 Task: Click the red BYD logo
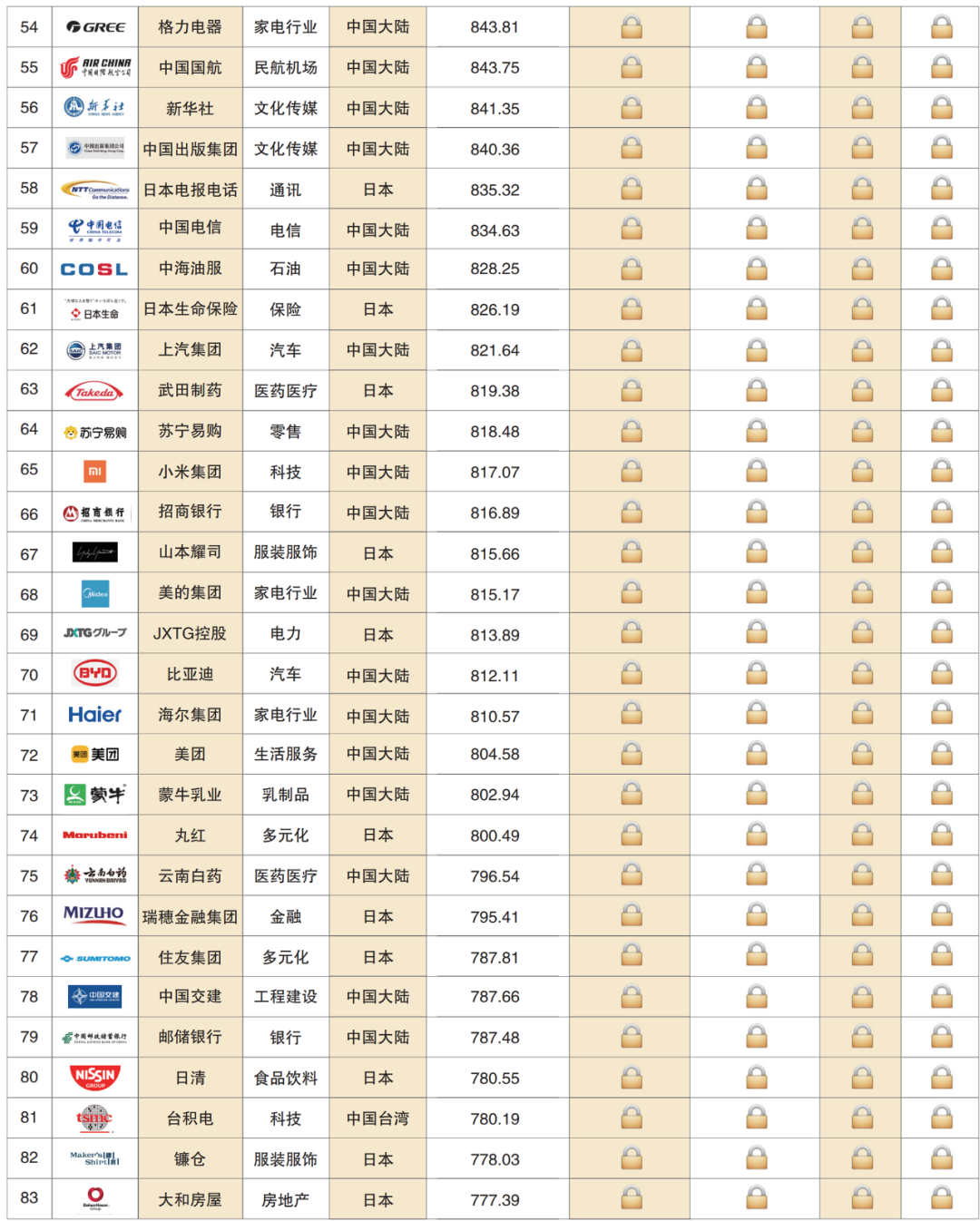(94, 673)
